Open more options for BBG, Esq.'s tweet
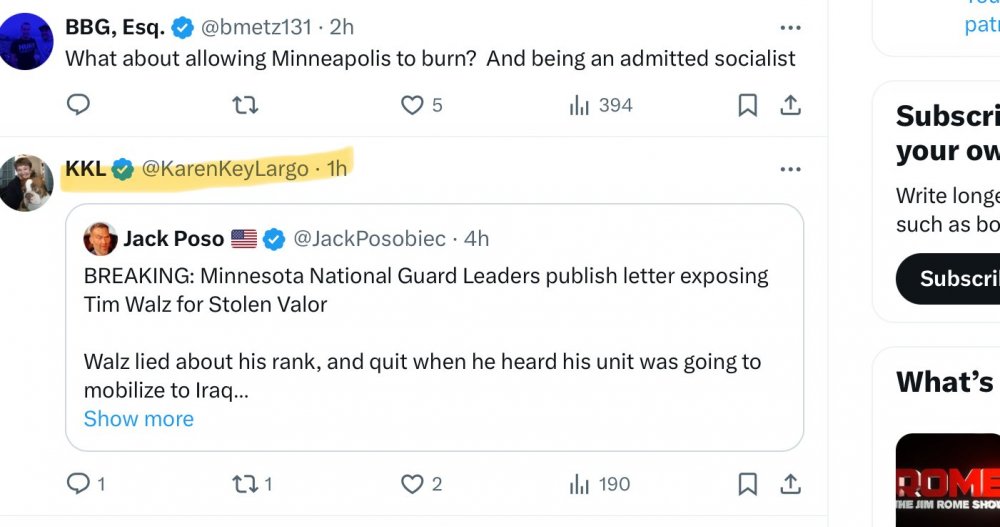The height and width of the screenshot is (527, 1000). pyautogui.click(x=790, y=28)
